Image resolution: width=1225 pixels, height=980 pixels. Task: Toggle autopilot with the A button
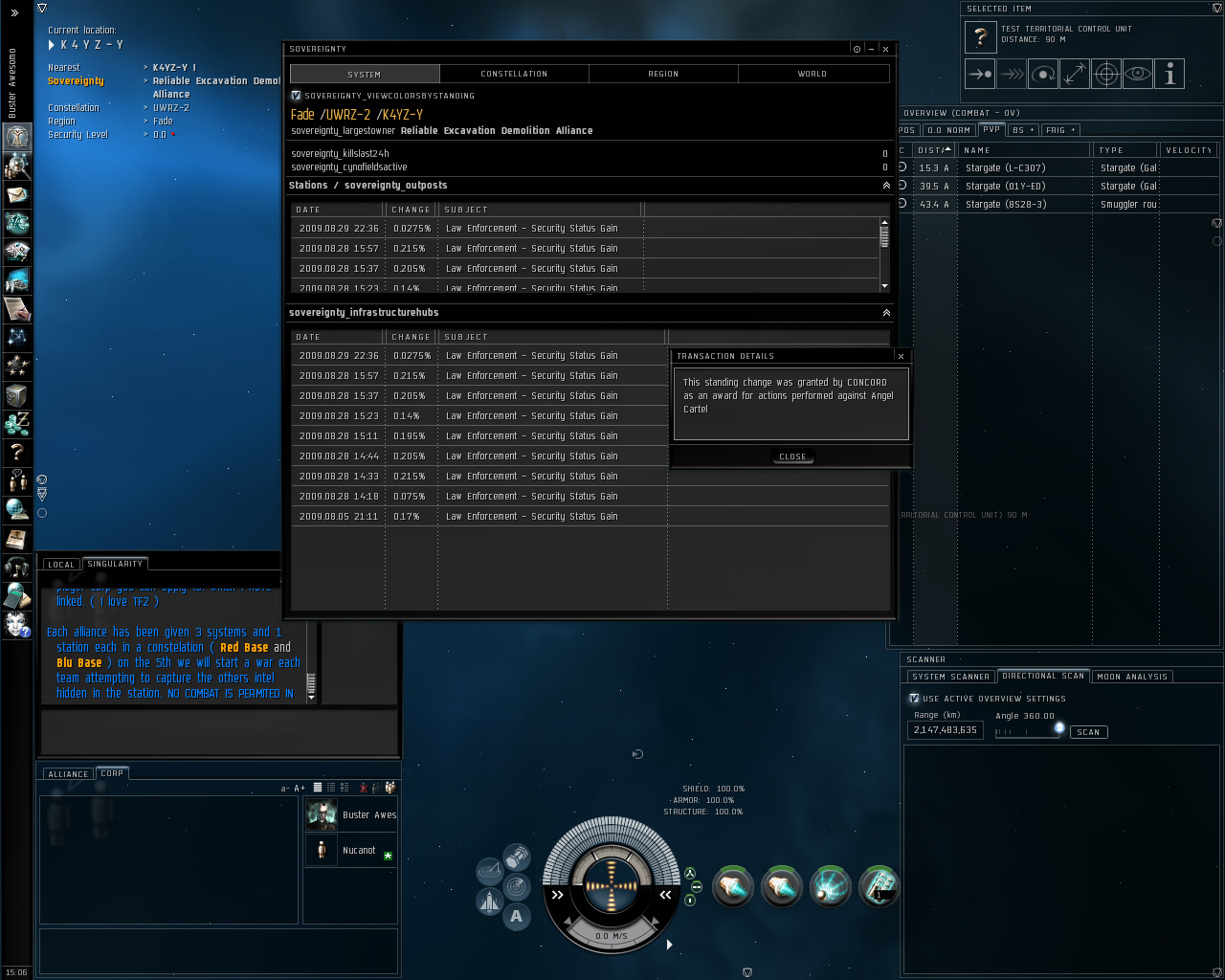(x=517, y=917)
